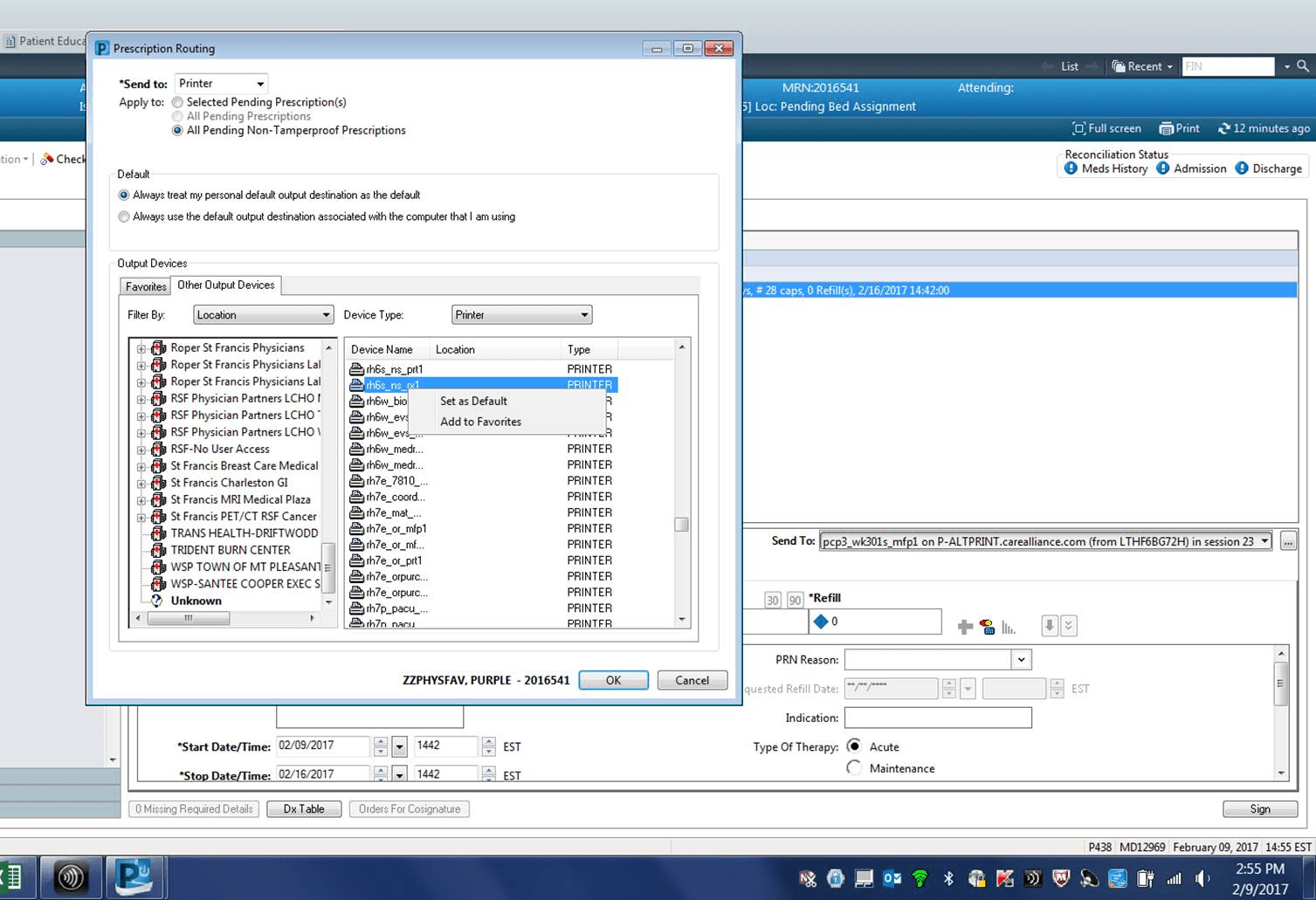Viewport: 1316px width, 900px height.
Task: Open the Filter By Location dropdown
Action: click(x=262, y=315)
